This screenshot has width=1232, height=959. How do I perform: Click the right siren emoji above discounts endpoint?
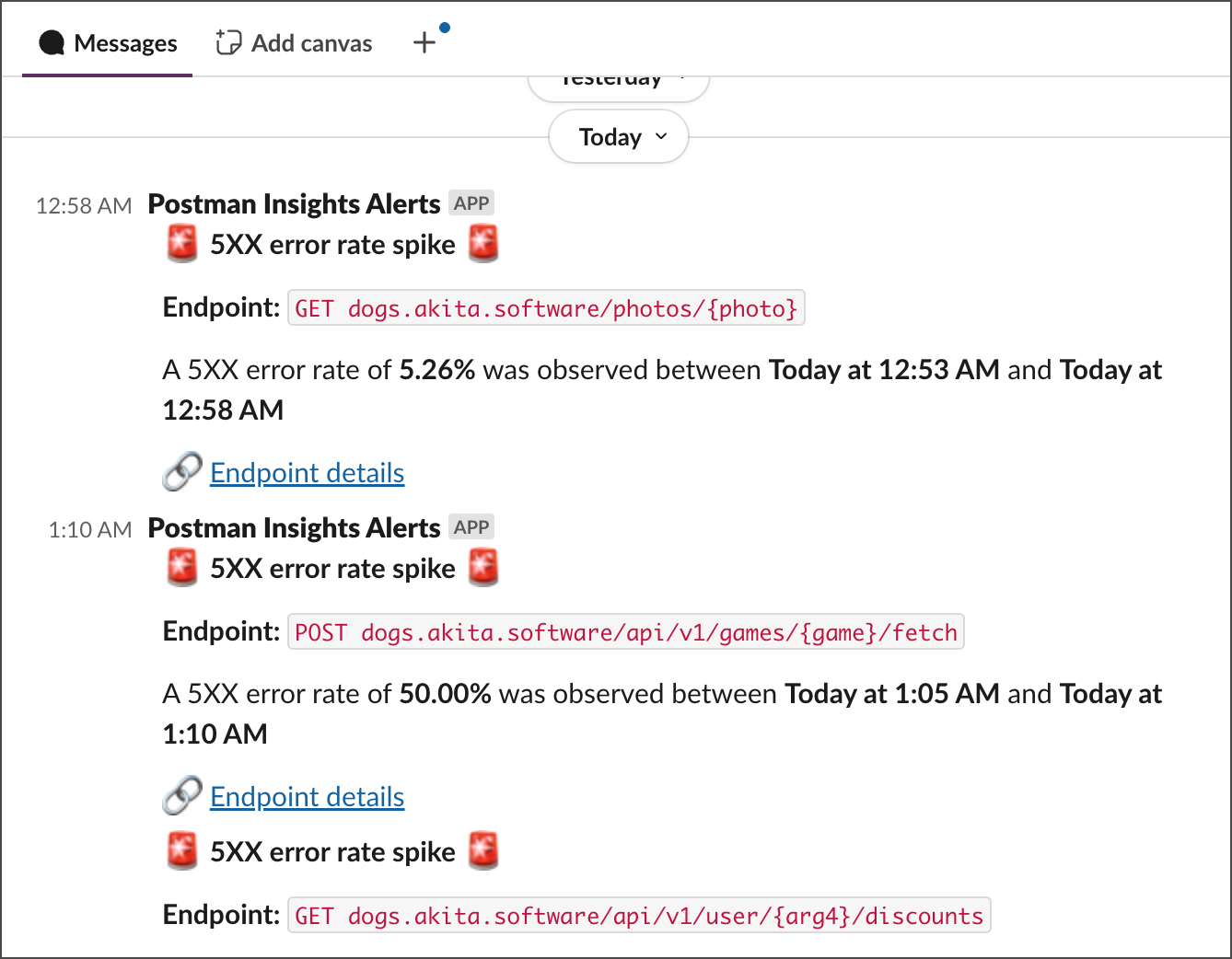(x=483, y=851)
